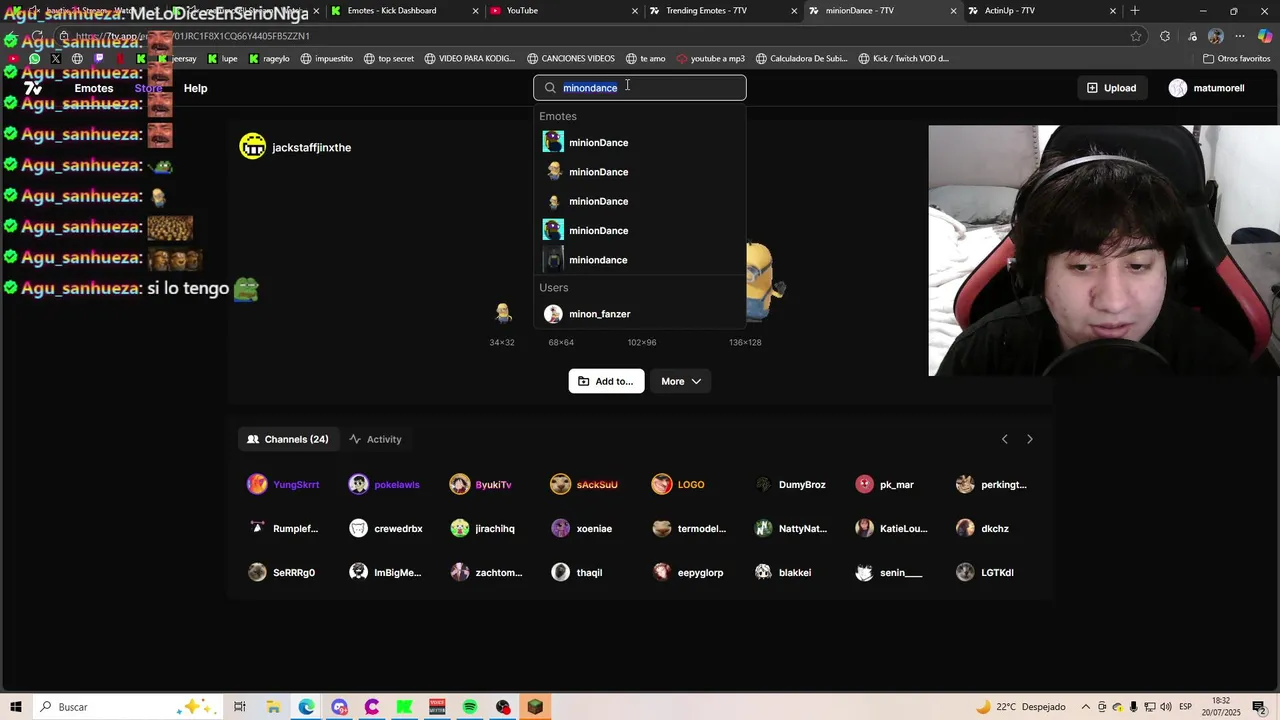The height and width of the screenshot is (720, 1280).
Task: Open dkchz channel
Action: (x=983, y=529)
